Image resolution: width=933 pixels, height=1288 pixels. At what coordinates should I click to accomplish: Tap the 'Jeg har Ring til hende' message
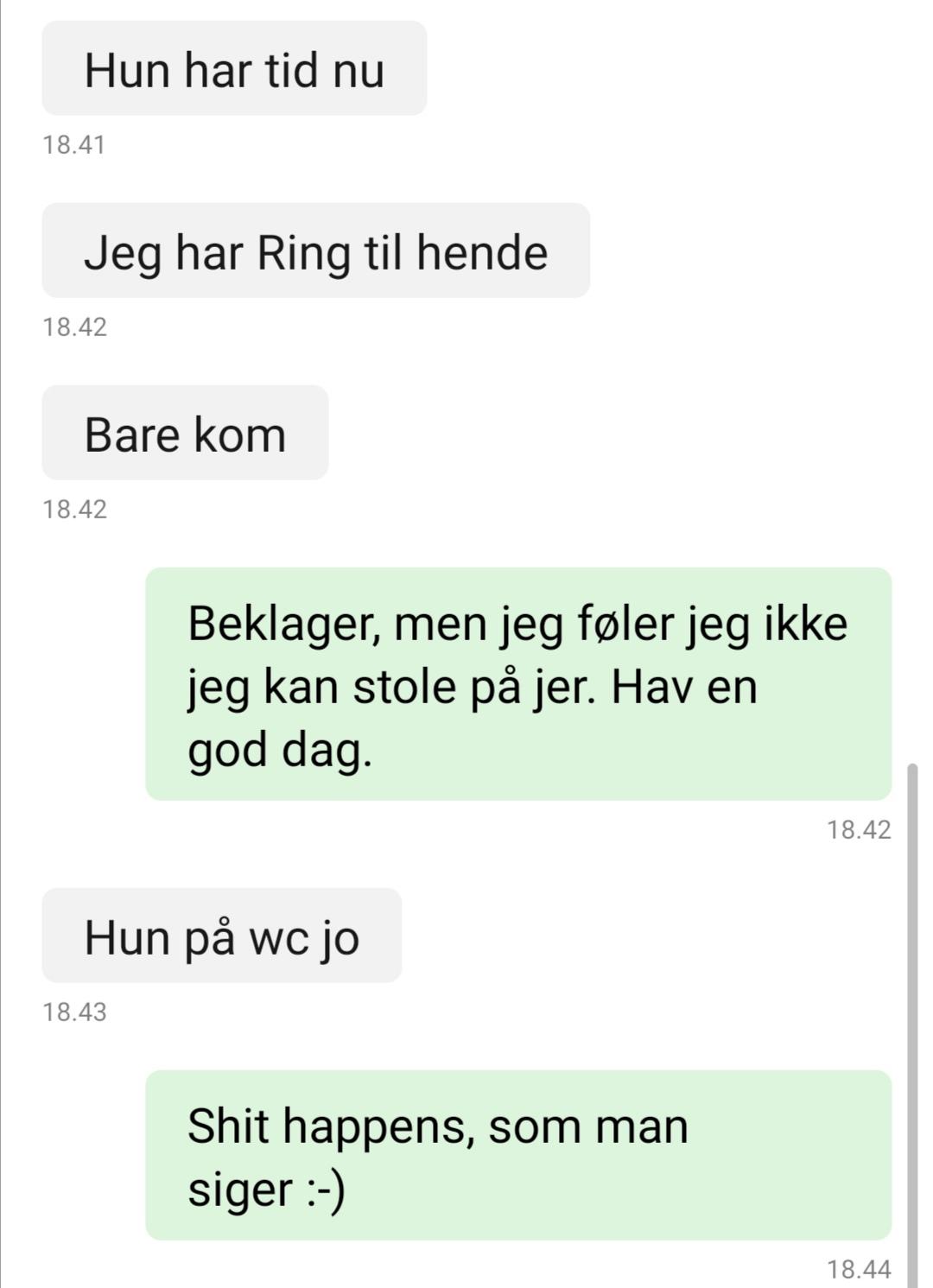(x=315, y=251)
